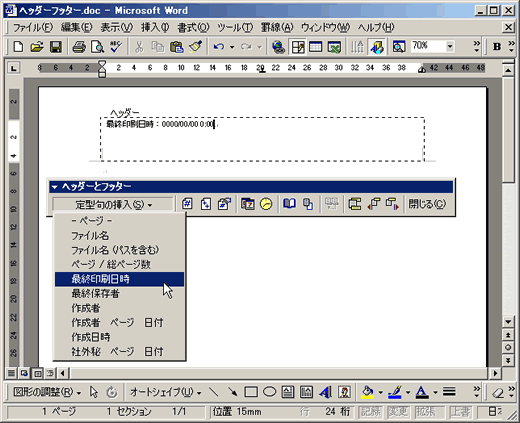Expand the オートシェイプ dropdown menu
520x423 pixels.
click(165, 392)
